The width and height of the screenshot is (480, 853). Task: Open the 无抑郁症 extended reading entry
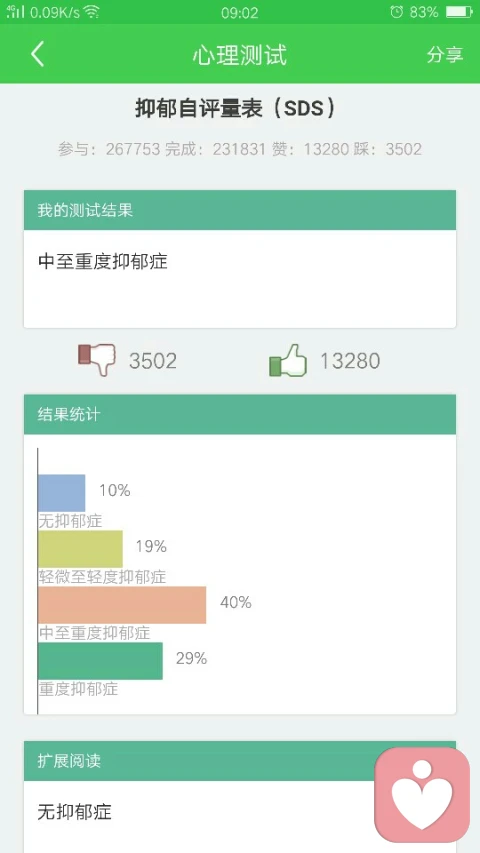[75, 812]
